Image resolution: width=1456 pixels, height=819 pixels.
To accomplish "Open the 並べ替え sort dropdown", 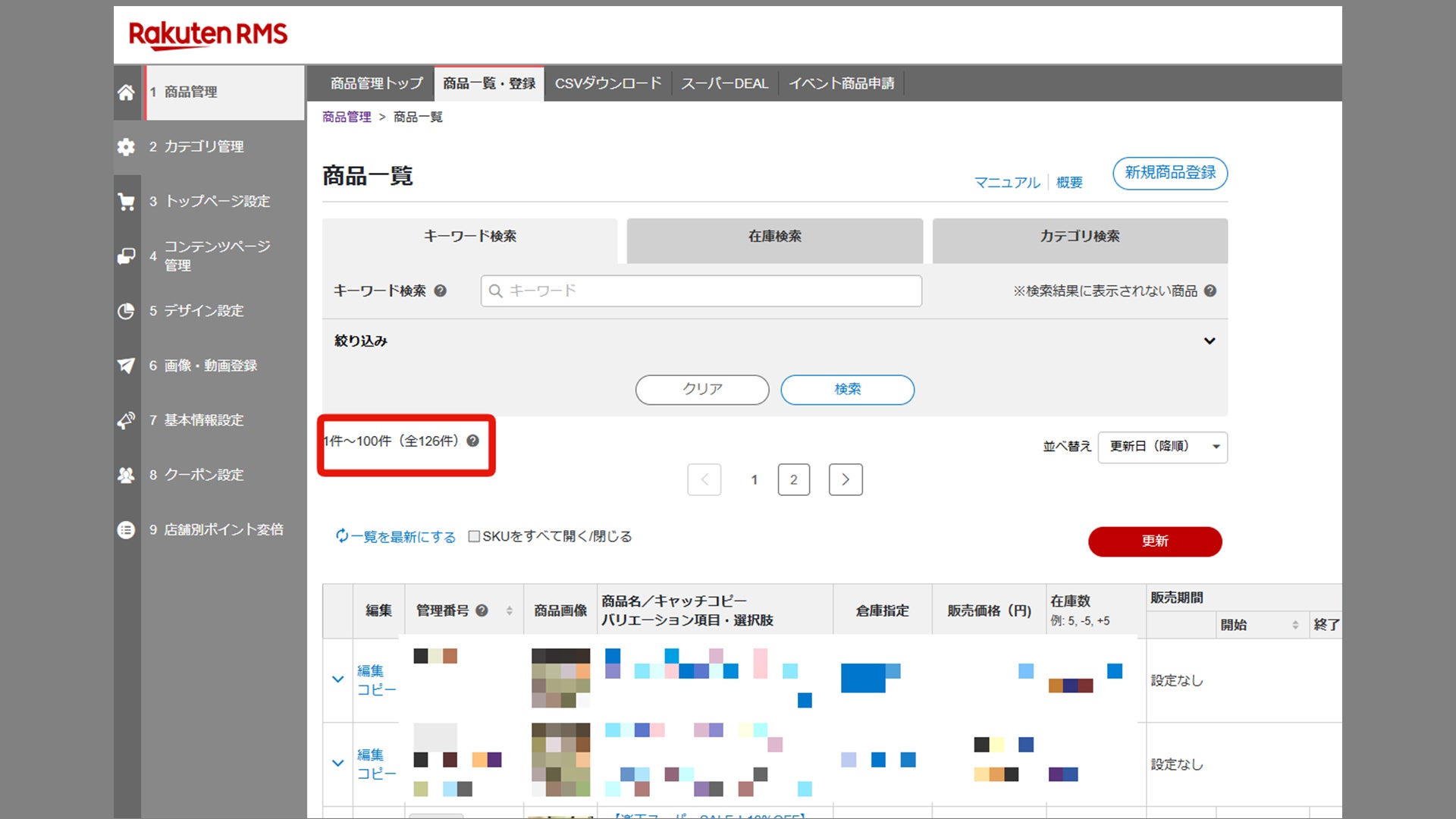I will click(1163, 447).
